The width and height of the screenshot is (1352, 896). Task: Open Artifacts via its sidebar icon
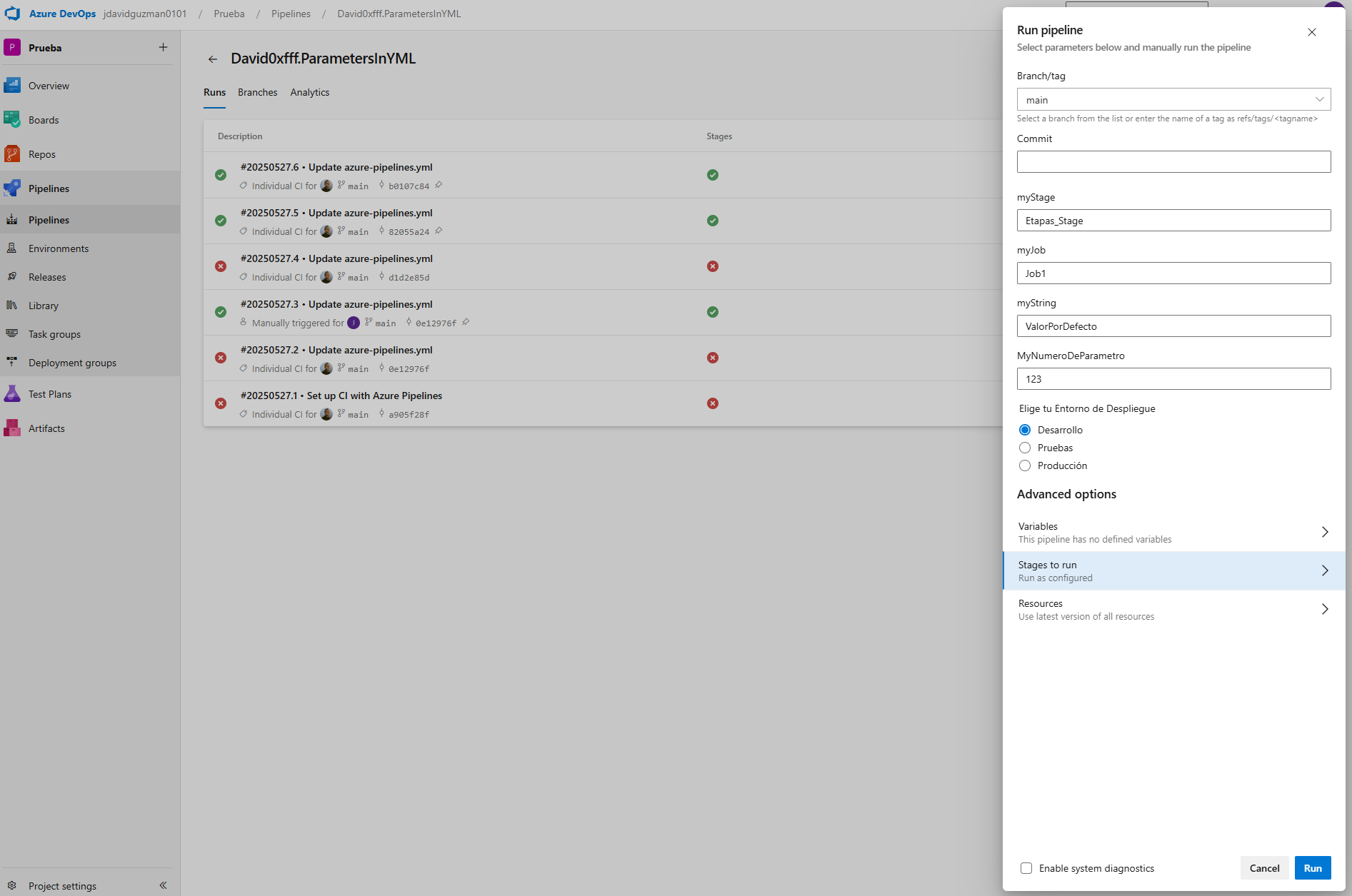pyautogui.click(x=12, y=428)
